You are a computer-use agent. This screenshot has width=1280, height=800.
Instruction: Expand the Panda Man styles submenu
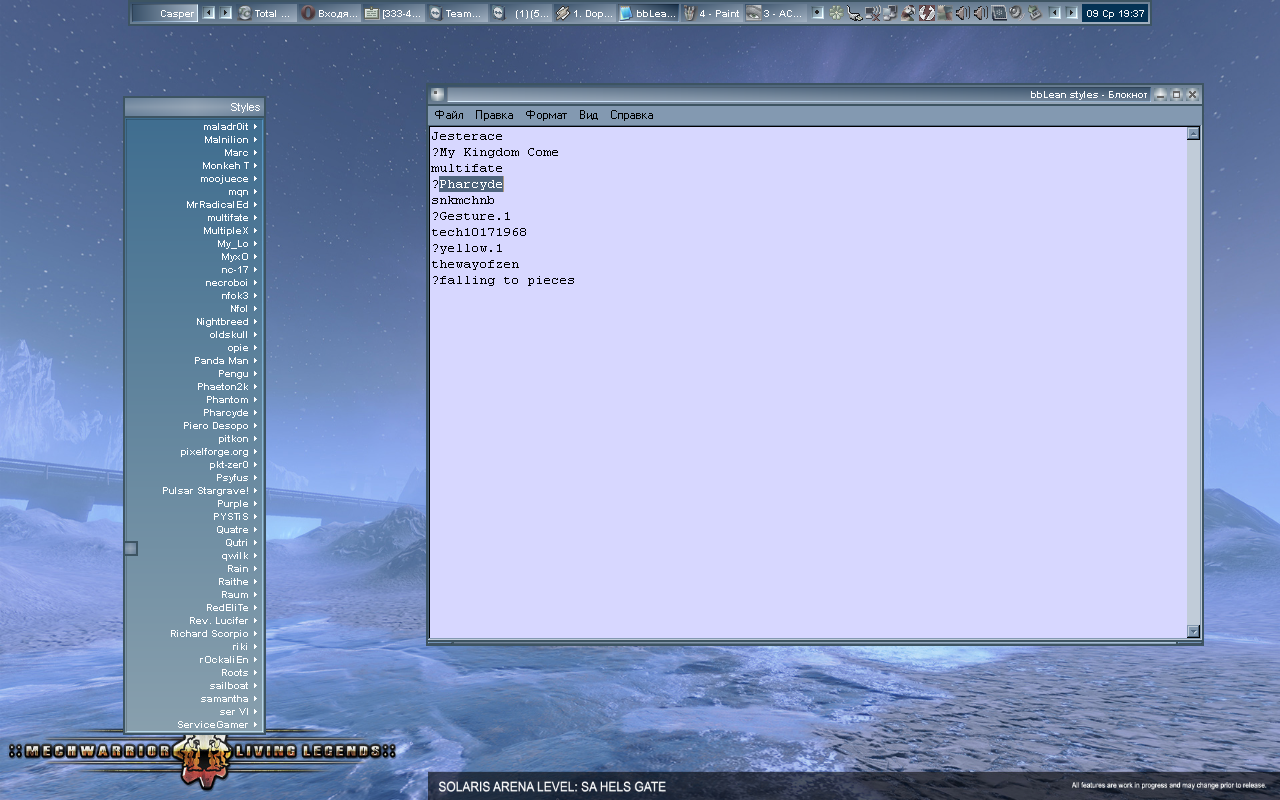click(x=194, y=361)
